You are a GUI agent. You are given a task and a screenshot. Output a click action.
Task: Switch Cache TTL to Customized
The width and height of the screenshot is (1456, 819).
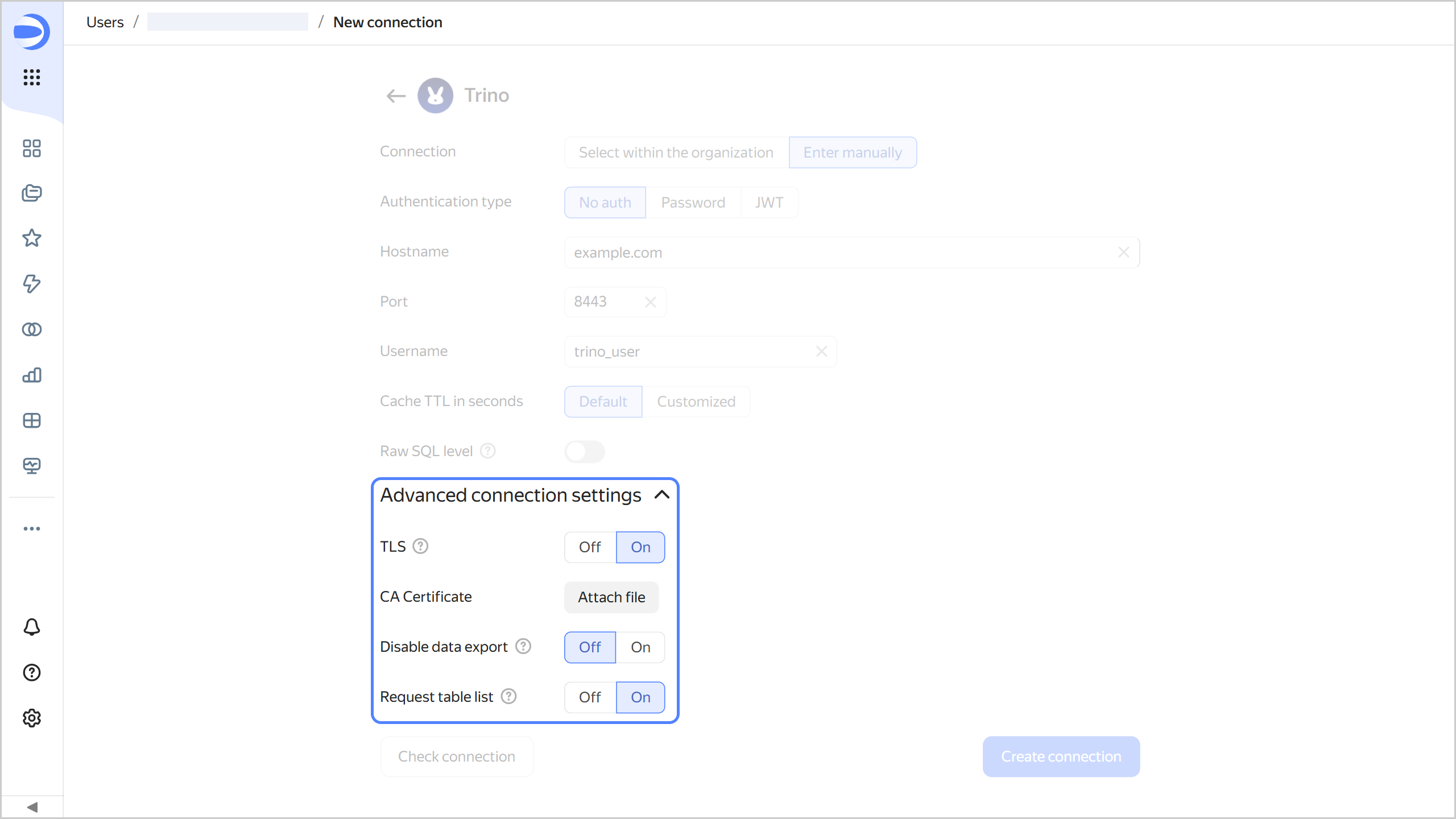click(x=696, y=402)
